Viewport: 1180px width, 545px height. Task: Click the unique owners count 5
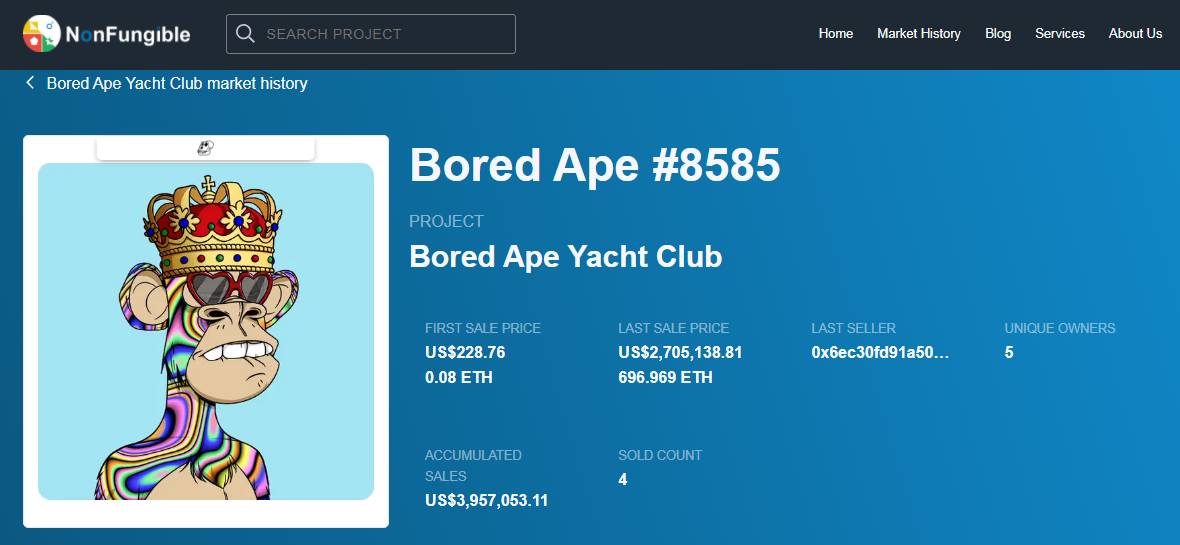click(x=1009, y=352)
